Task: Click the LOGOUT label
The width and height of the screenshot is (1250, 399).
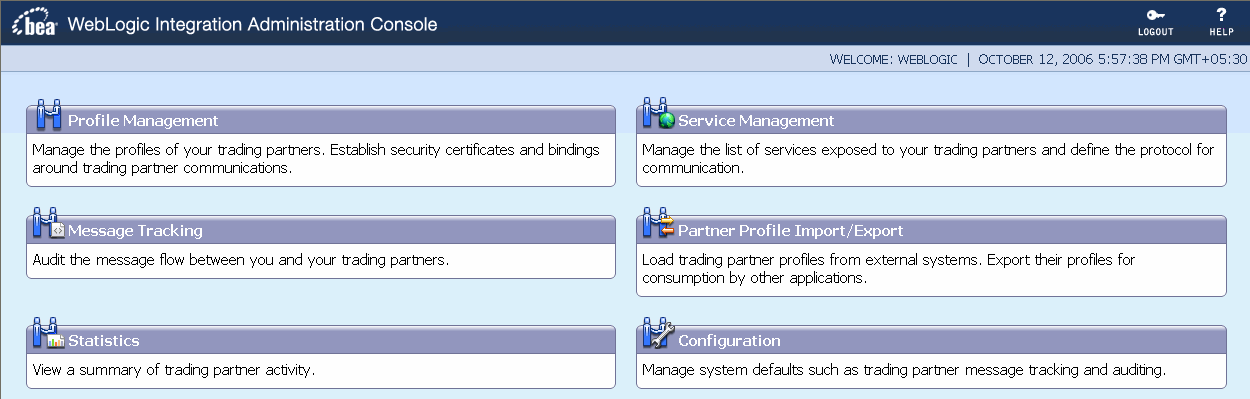Action: click(1155, 32)
